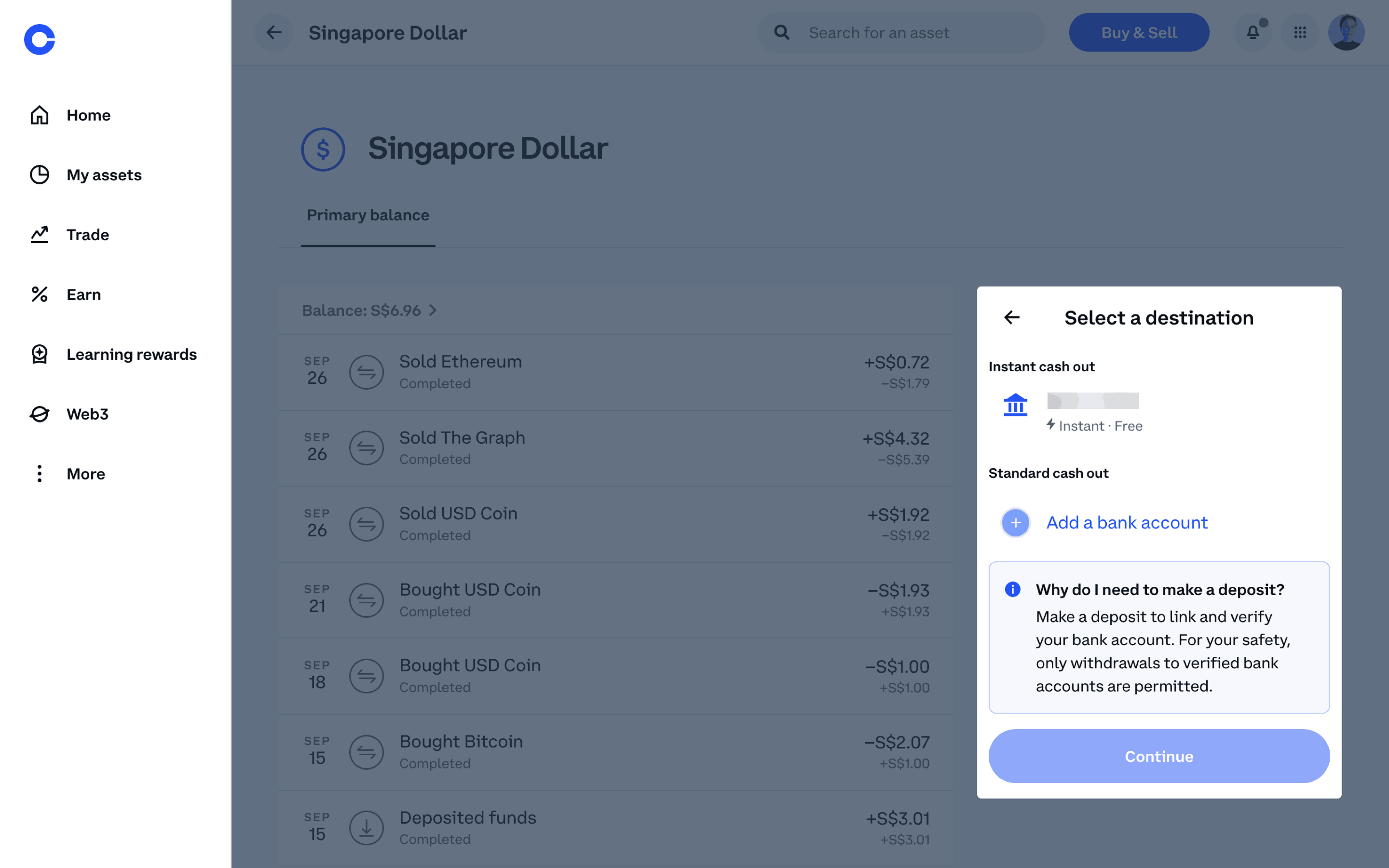Viewport: 1389px width, 868px height.
Task: Open More menu in sidebar
Action: pos(85,474)
